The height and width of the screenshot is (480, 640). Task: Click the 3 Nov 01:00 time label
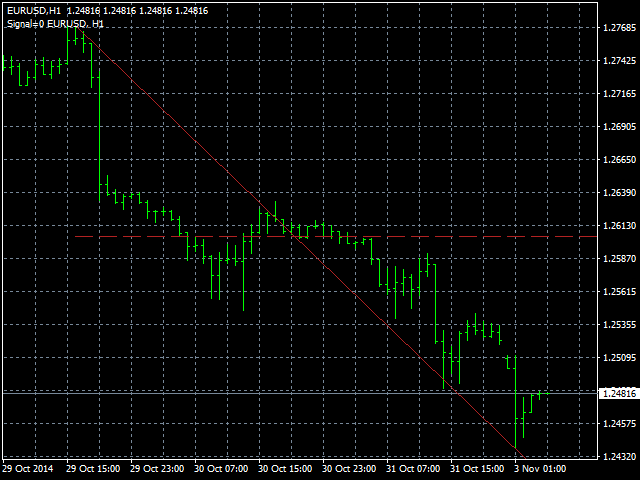[540, 468]
